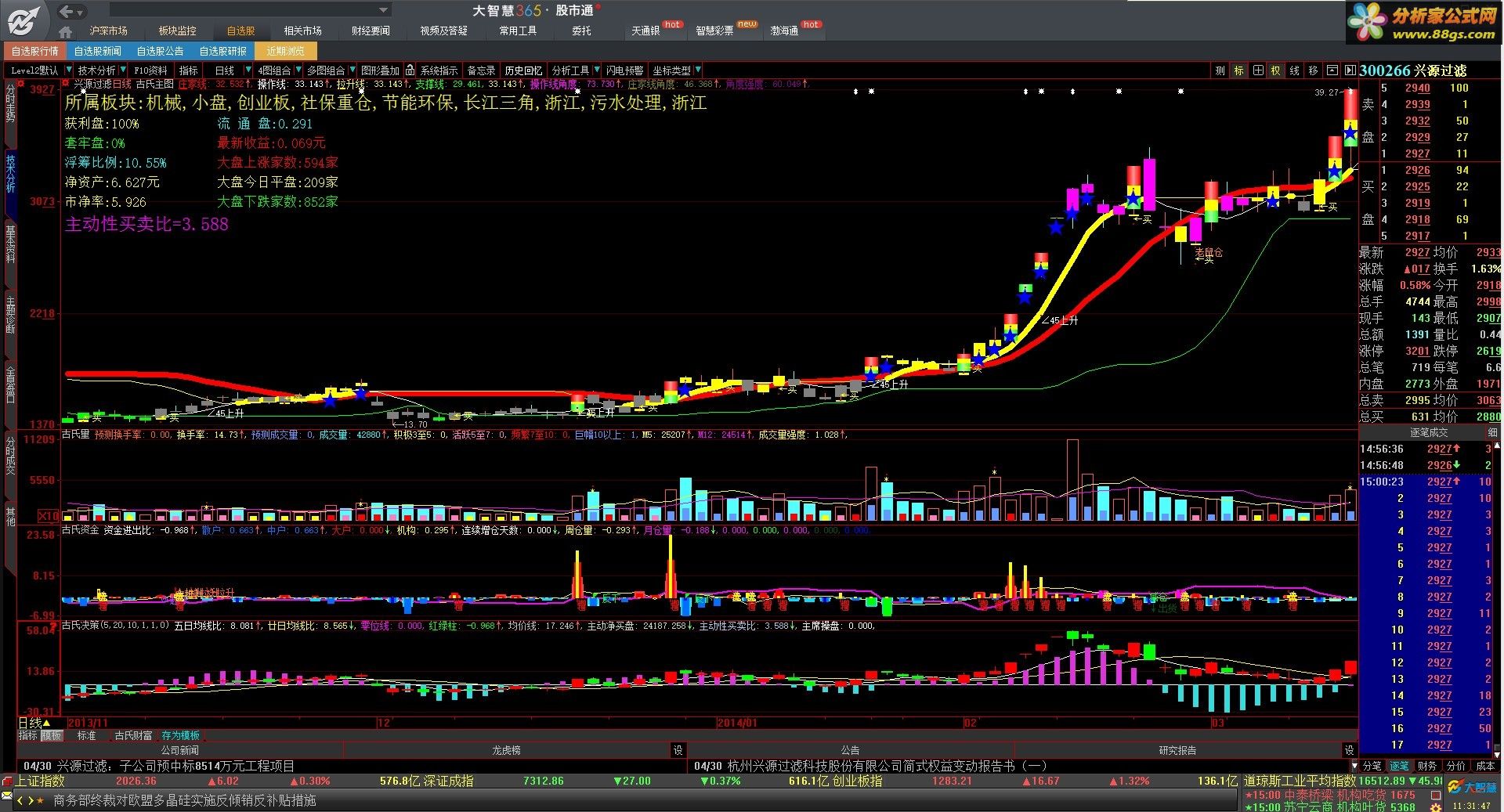Select the 技术分析 vertical sidebar tab
This screenshot has height=812, width=1504.
click(x=10, y=174)
